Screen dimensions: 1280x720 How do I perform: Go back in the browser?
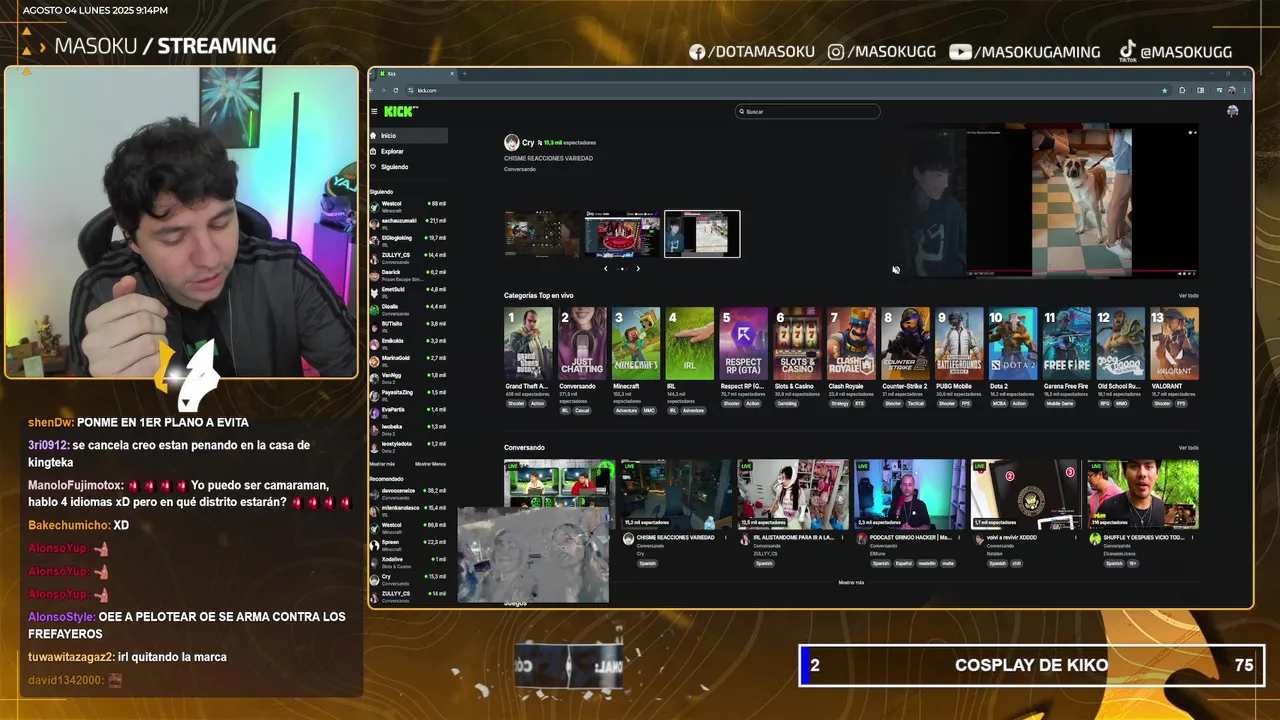click(372, 90)
